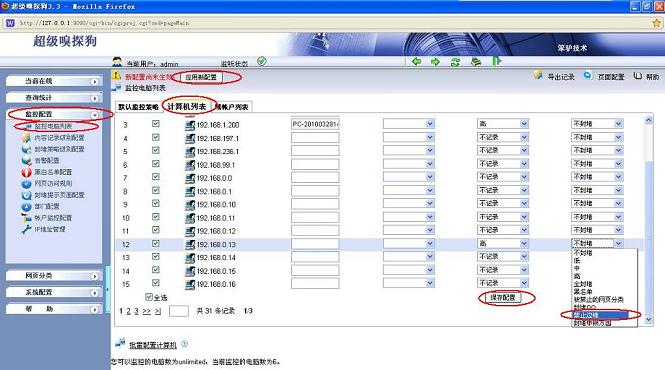Click the computer icon beside 192.168.1.200
Image resolution: width=665 pixels, height=370 pixels.
[190, 125]
